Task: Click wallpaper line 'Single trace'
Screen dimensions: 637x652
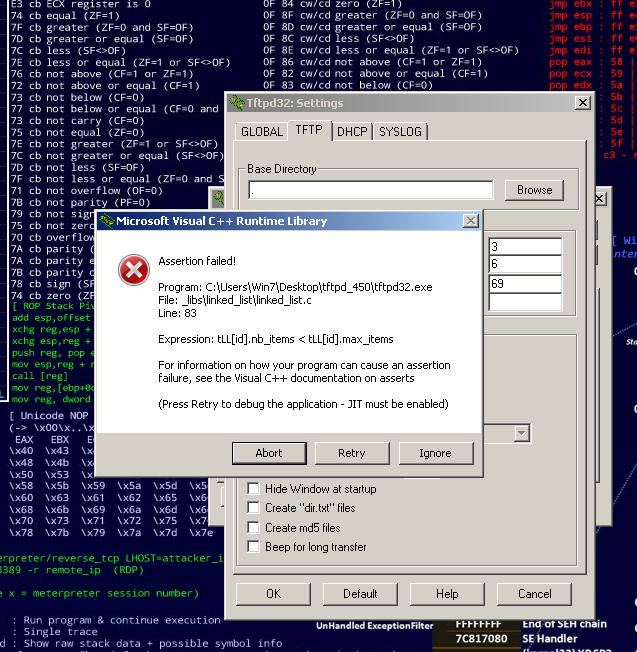Action: point(60,632)
